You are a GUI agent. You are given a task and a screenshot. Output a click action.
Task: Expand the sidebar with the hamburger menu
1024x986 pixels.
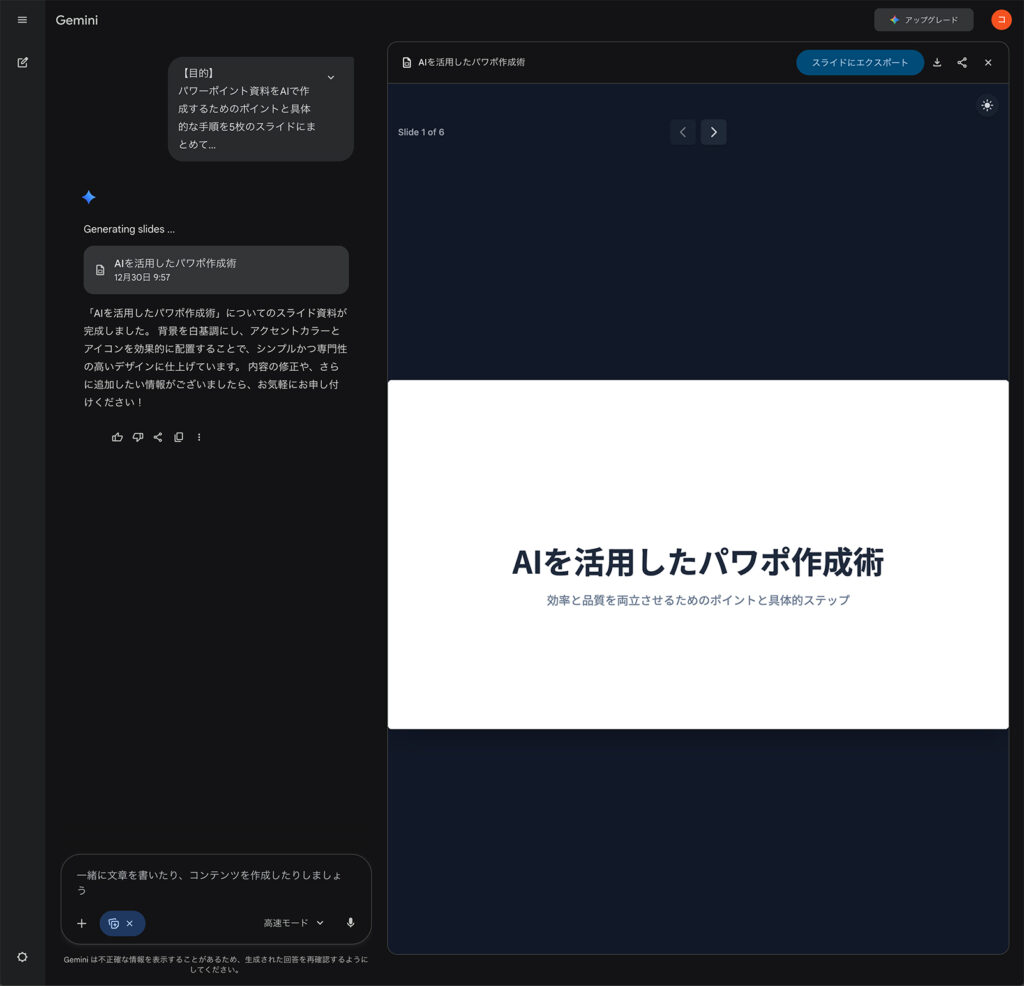(22, 20)
